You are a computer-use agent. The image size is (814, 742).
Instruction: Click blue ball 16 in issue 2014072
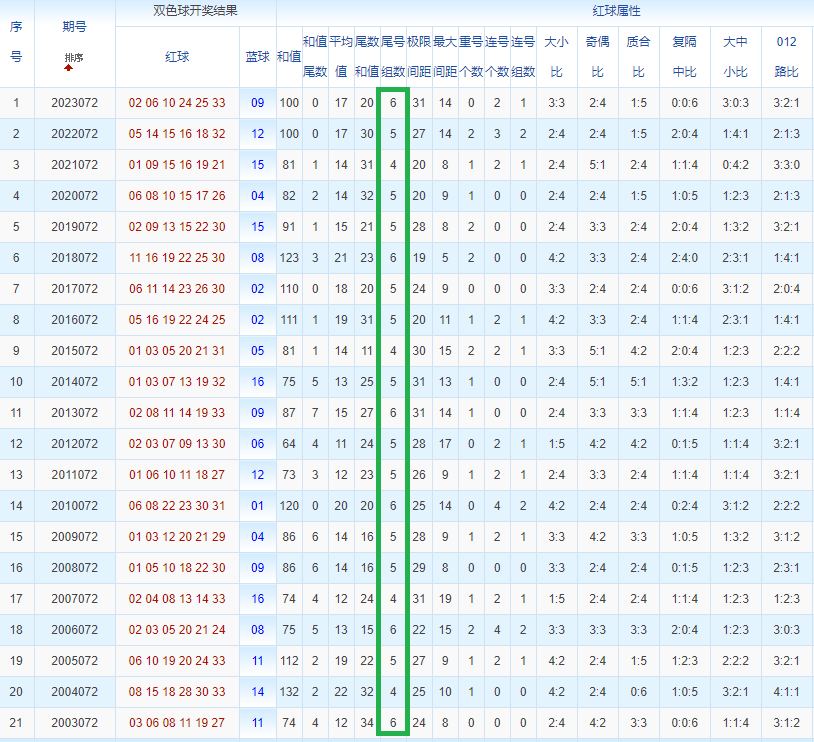[257, 382]
